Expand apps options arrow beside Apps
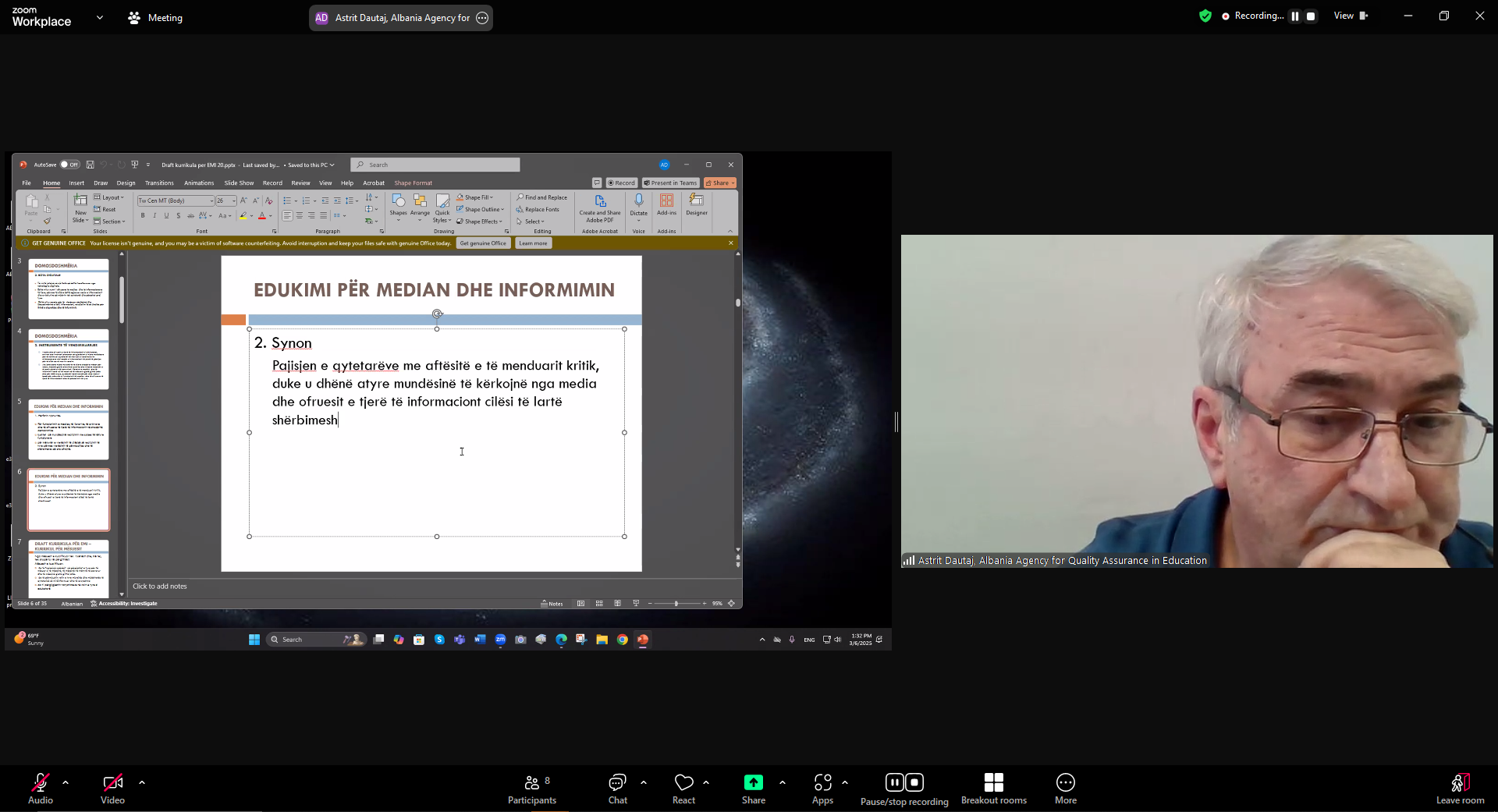This screenshot has height=812, width=1498. click(845, 782)
